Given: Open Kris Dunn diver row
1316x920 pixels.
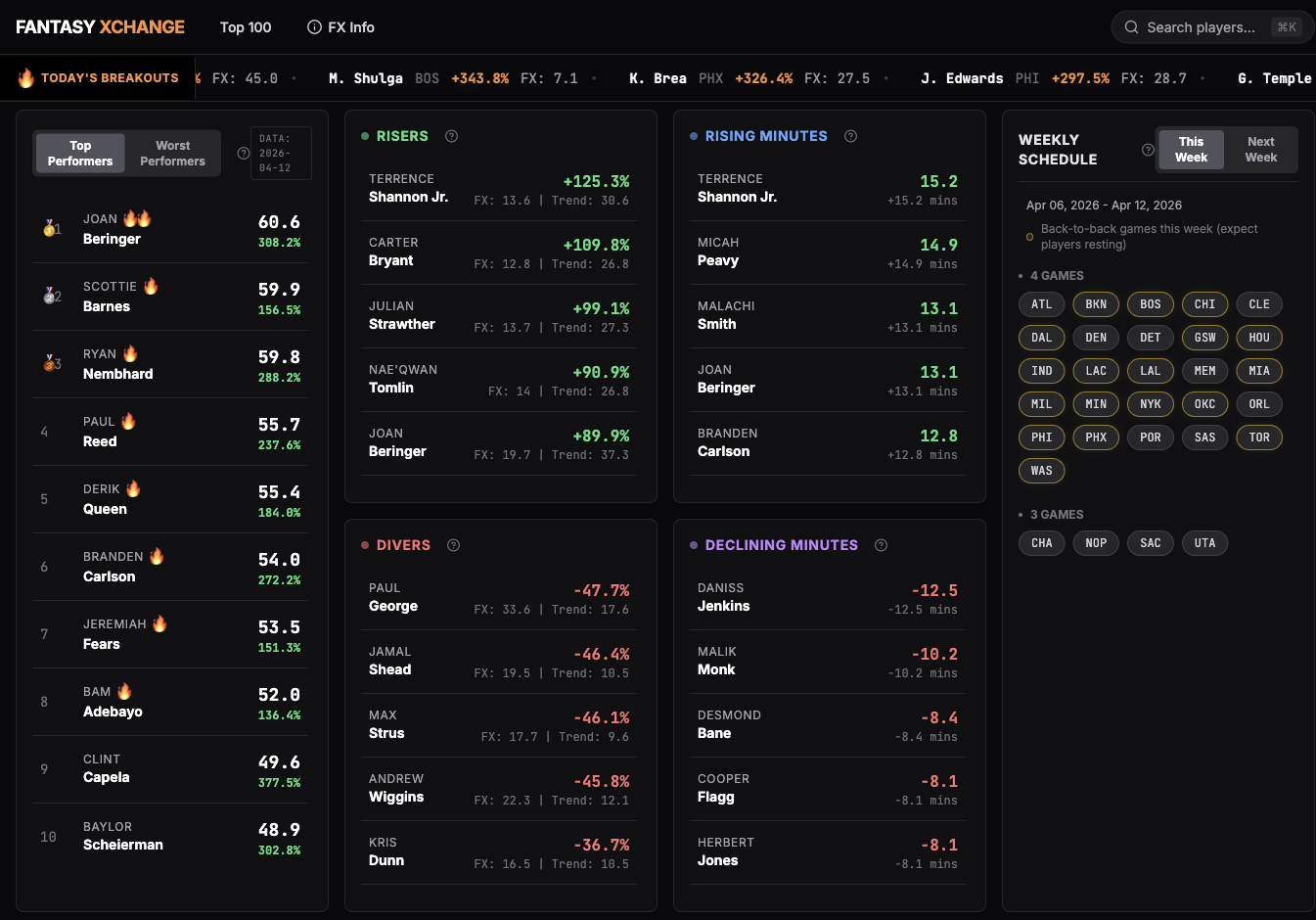Looking at the screenshot, I should [x=499, y=852].
